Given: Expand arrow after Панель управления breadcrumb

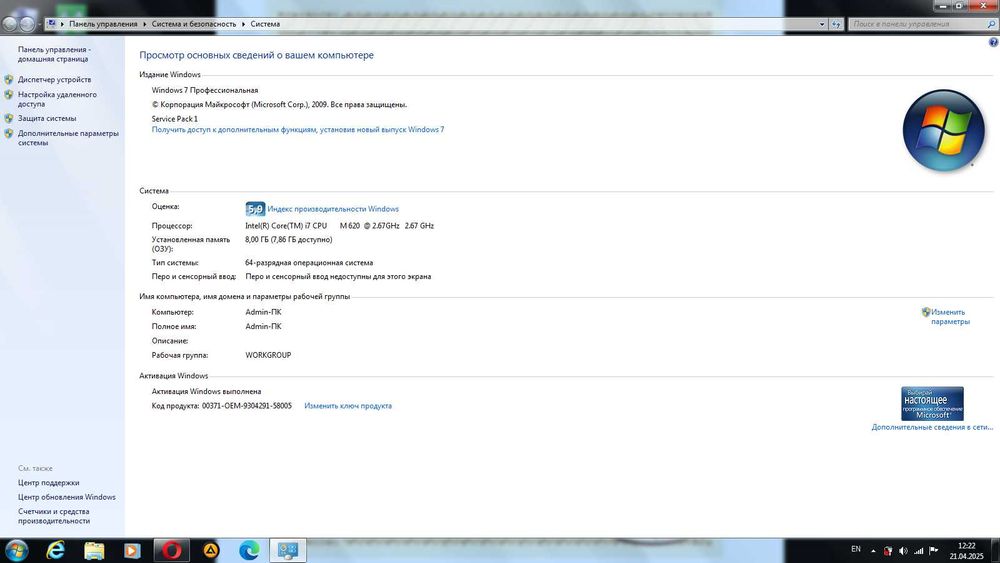Looking at the screenshot, I should (145, 24).
